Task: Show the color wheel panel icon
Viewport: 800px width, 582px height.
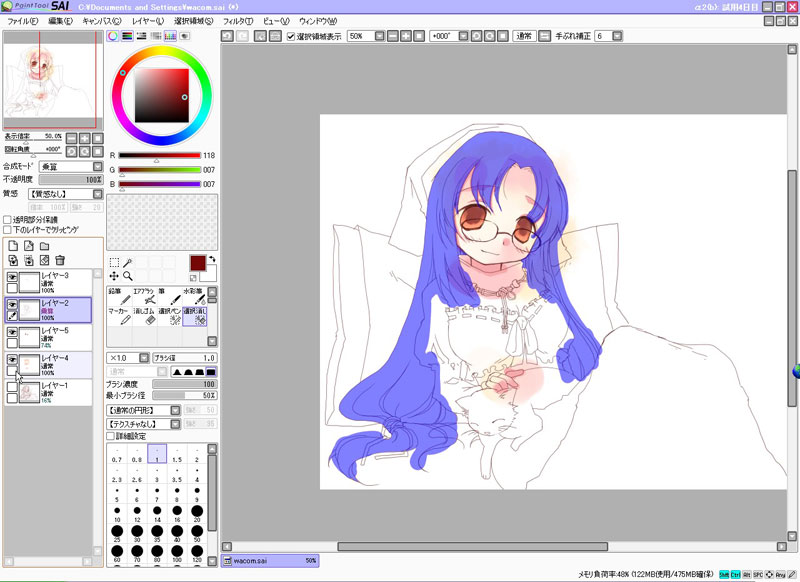Action: (112, 36)
